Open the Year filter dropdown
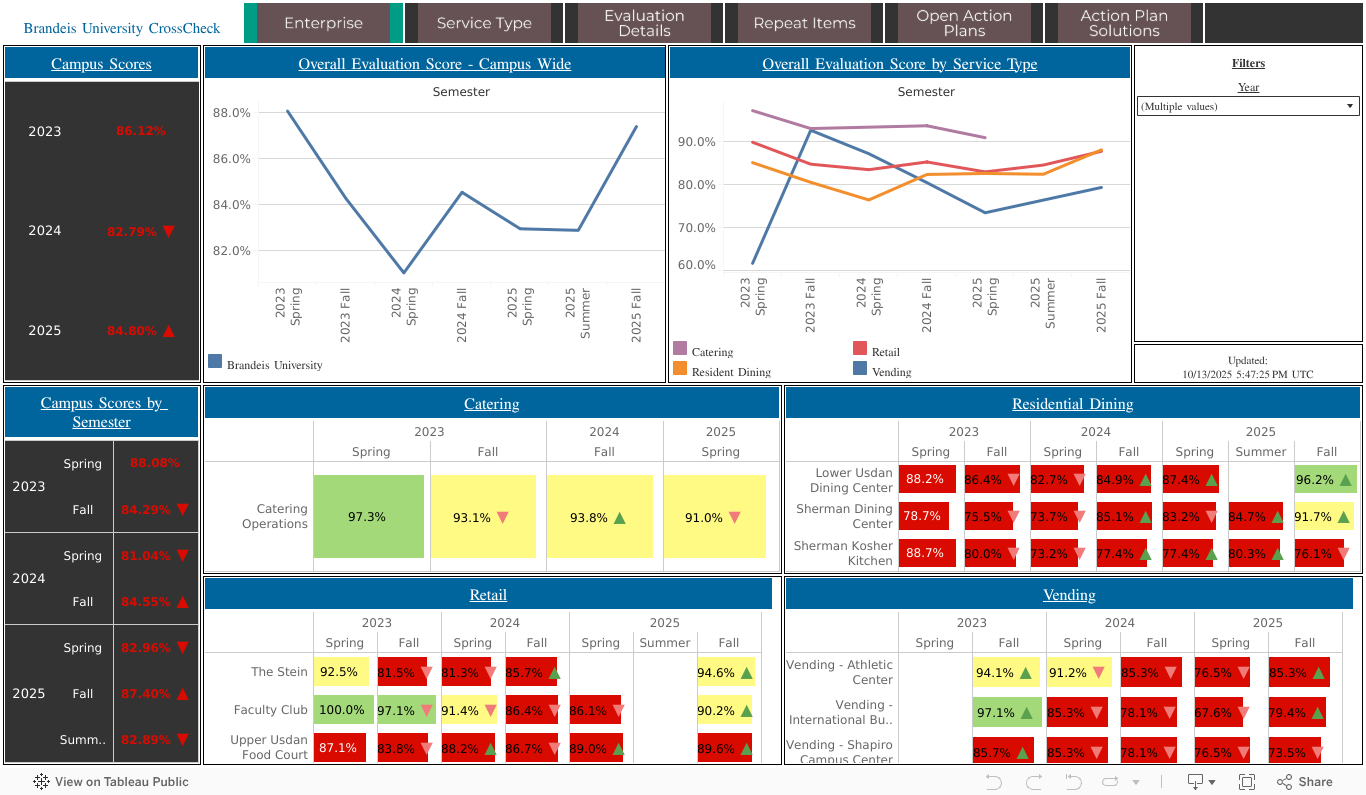 tap(1248, 106)
